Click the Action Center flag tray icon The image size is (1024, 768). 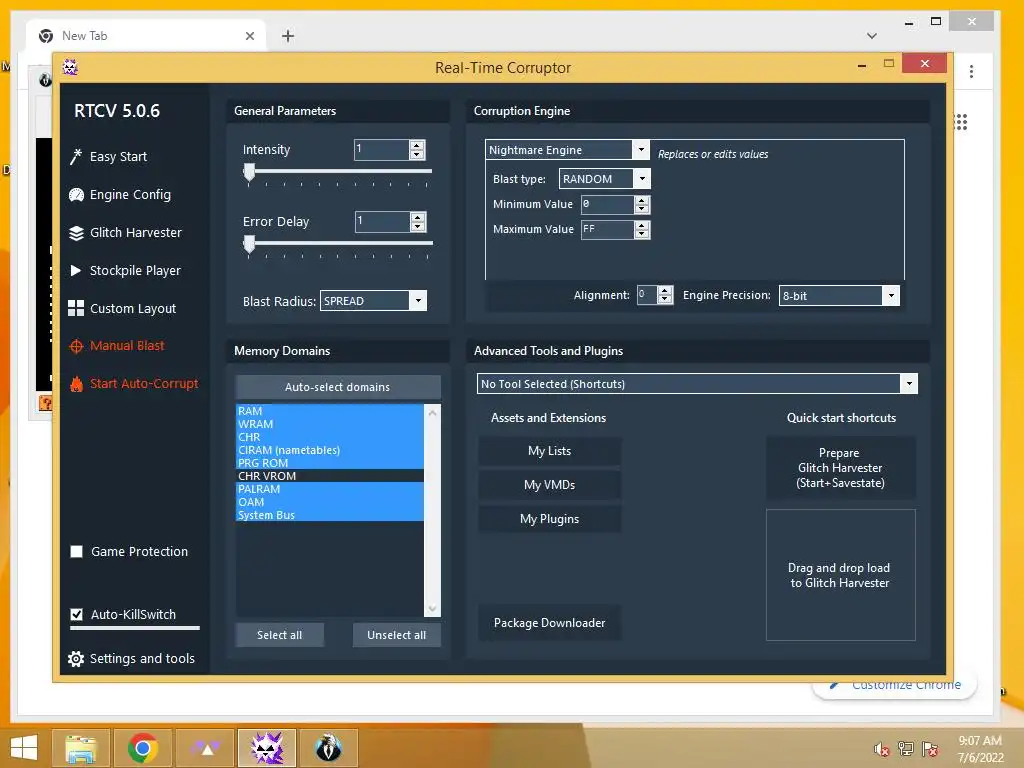point(930,749)
